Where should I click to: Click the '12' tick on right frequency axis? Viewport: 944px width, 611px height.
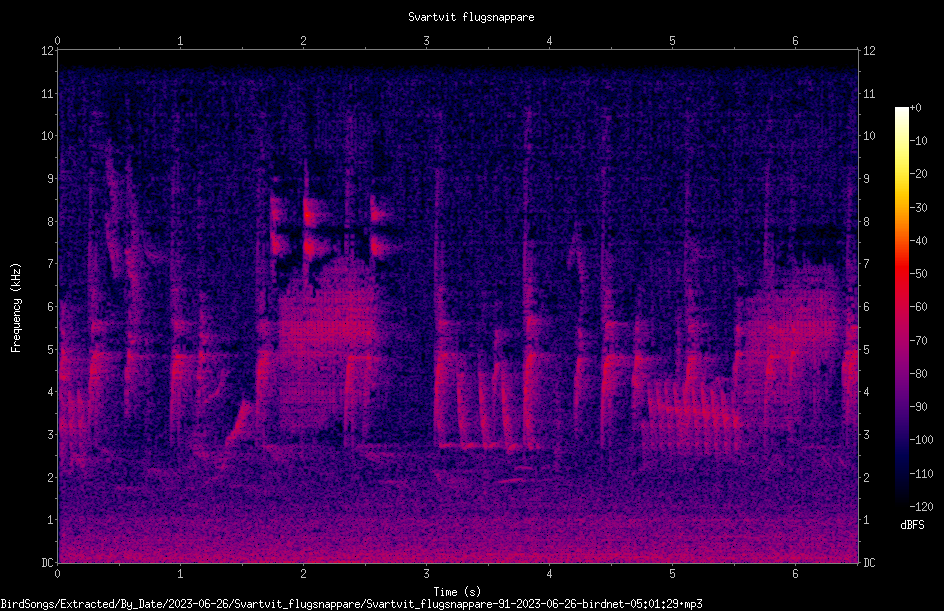[x=869, y=51]
